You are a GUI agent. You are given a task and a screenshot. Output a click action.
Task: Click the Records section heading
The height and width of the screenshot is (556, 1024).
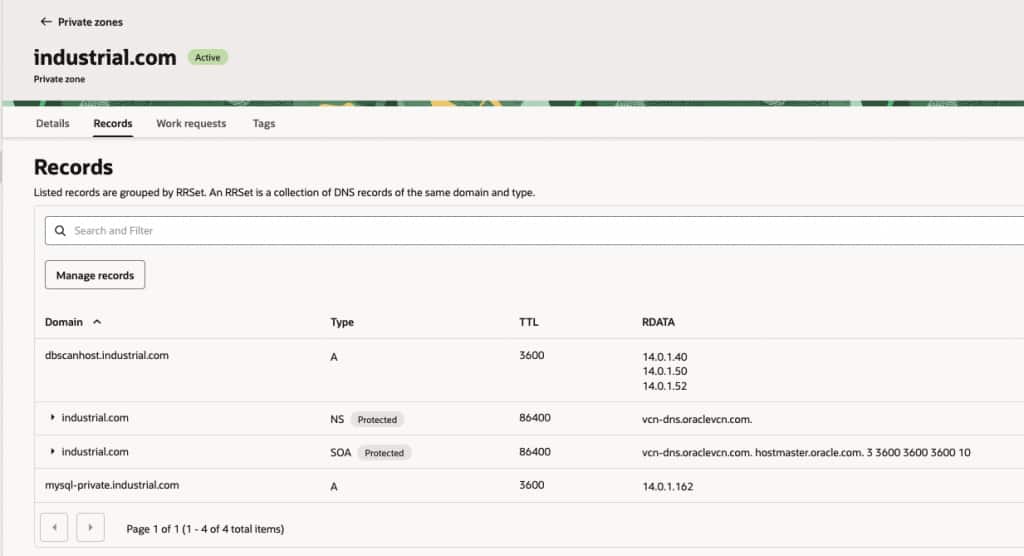(x=73, y=167)
